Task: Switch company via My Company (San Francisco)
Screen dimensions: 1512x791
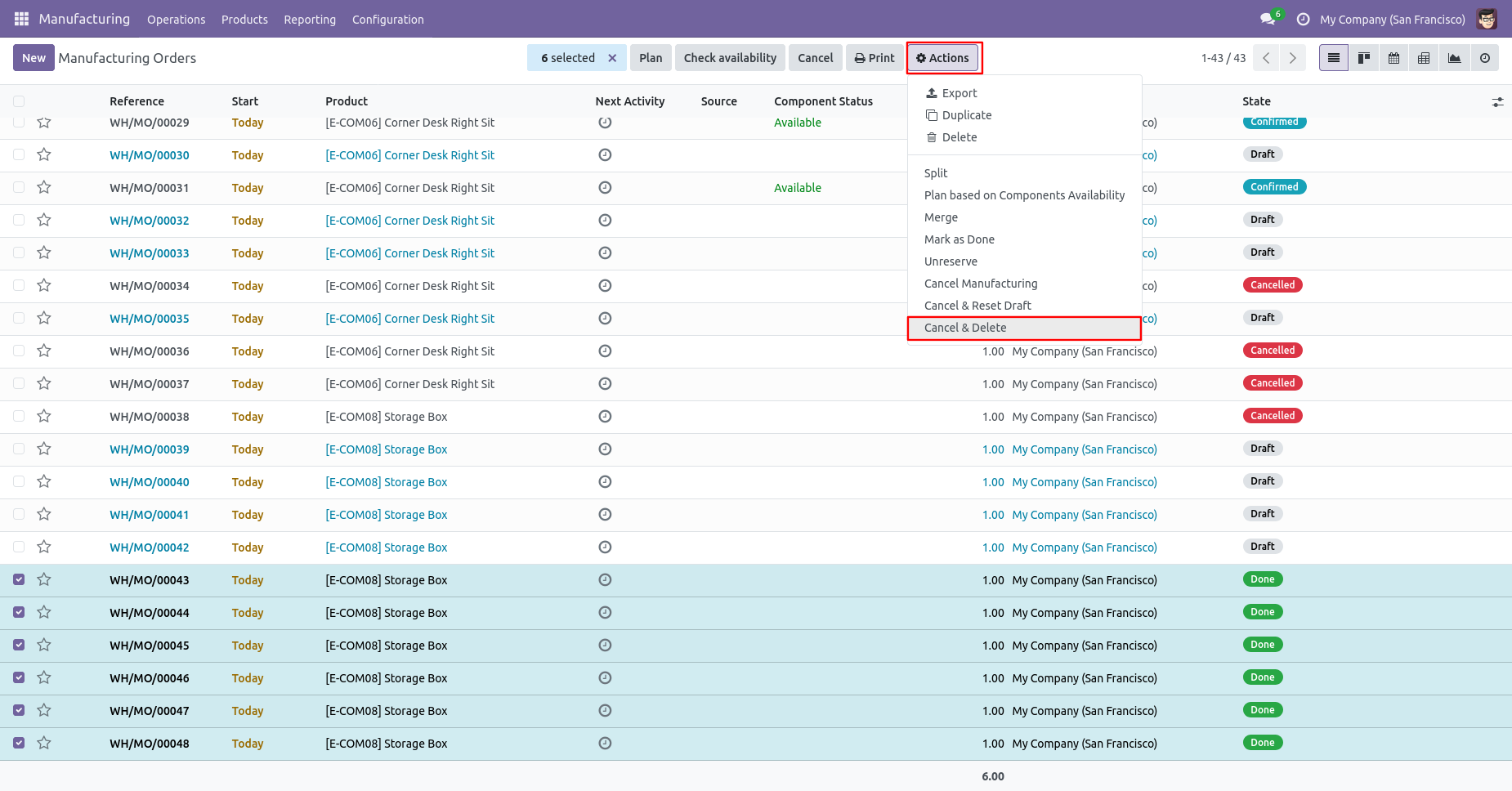Action: click(x=1392, y=19)
